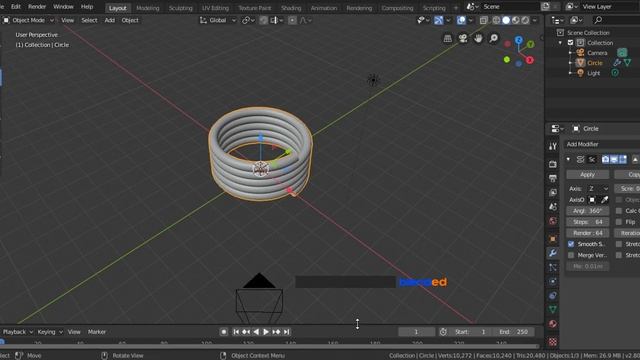Image resolution: width=640 pixels, height=360 pixels.
Task: Open the View Layer properties tab
Action: (553, 192)
